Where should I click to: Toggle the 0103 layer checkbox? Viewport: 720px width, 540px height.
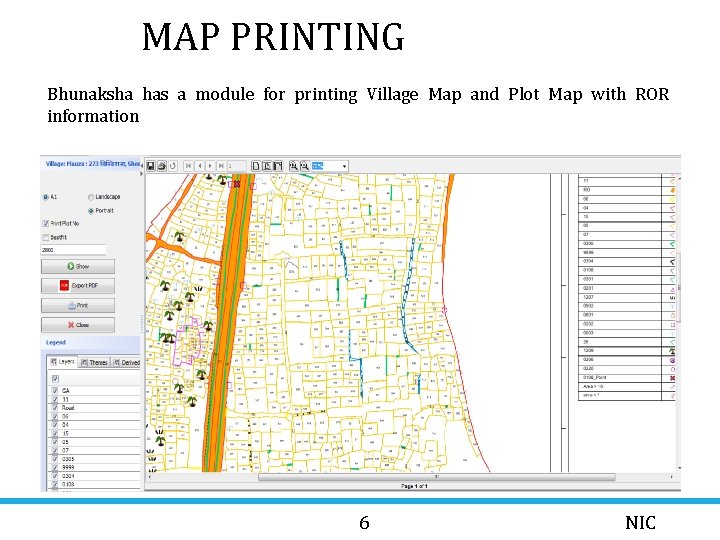tap(55, 484)
